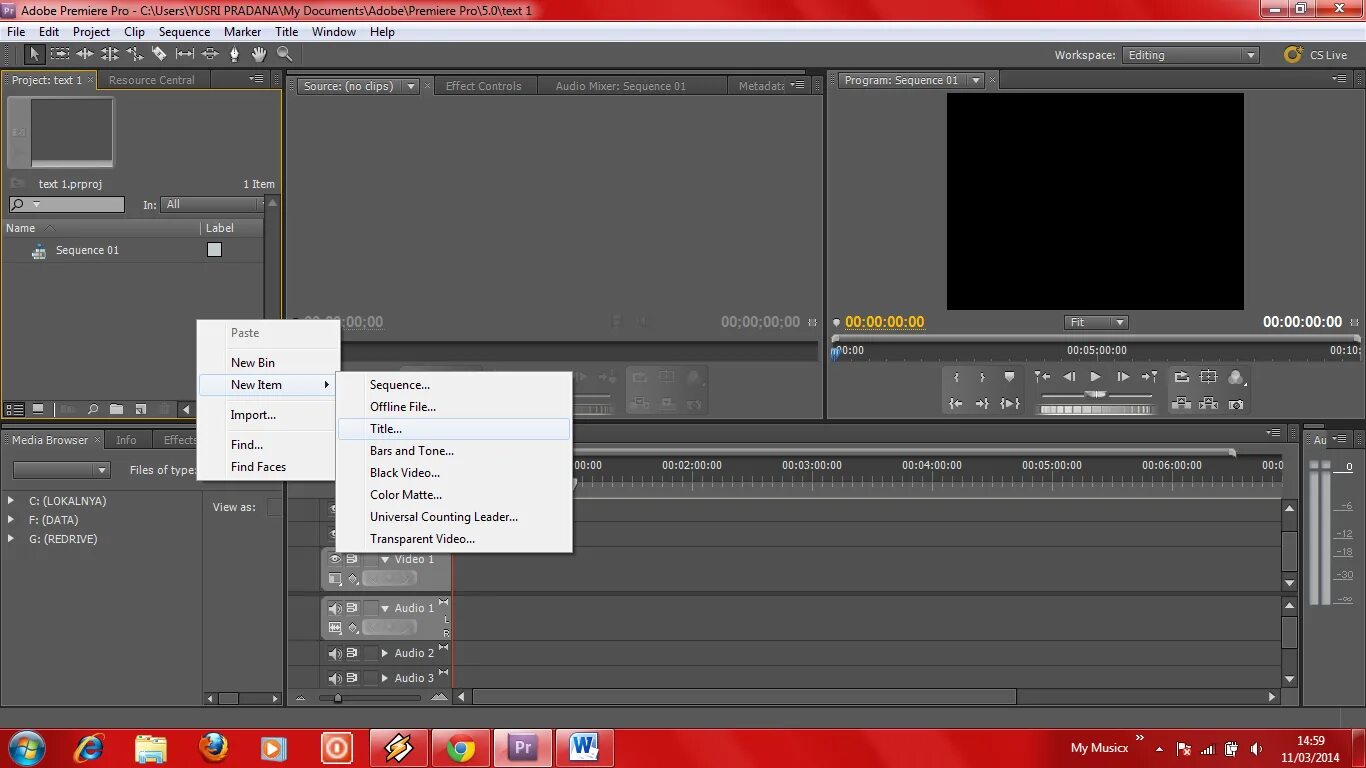Choose Black Video... from submenu
The width and height of the screenshot is (1366, 768).
point(454,473)
